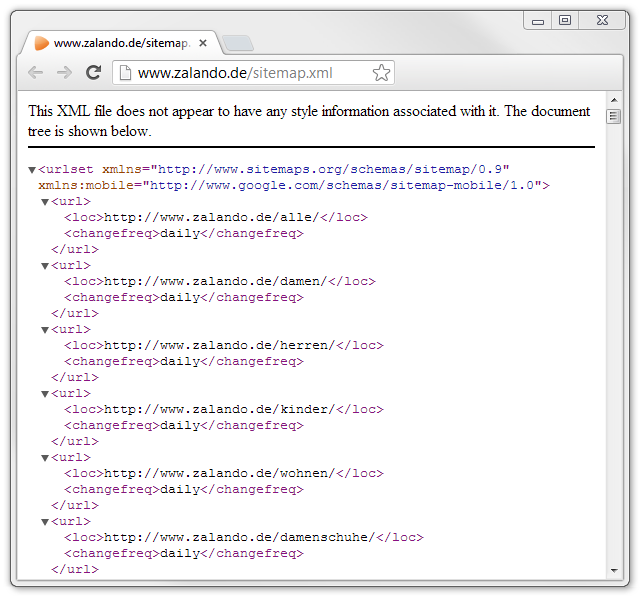This screenshot has width=641, height=598.
Task: Collapse the root urlset element
Action: click(32, 170)
